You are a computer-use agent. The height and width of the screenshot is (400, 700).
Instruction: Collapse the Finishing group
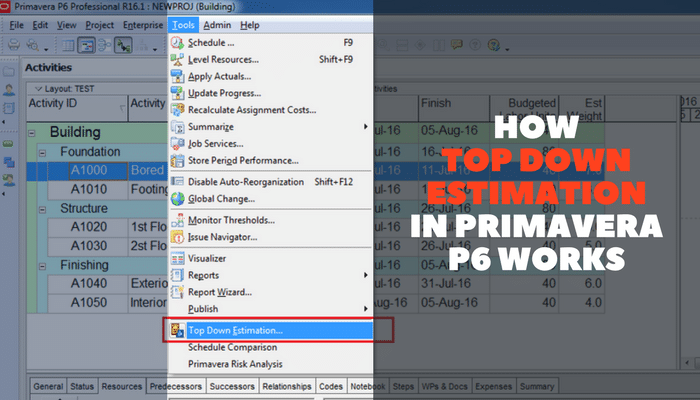coord(42,267)
